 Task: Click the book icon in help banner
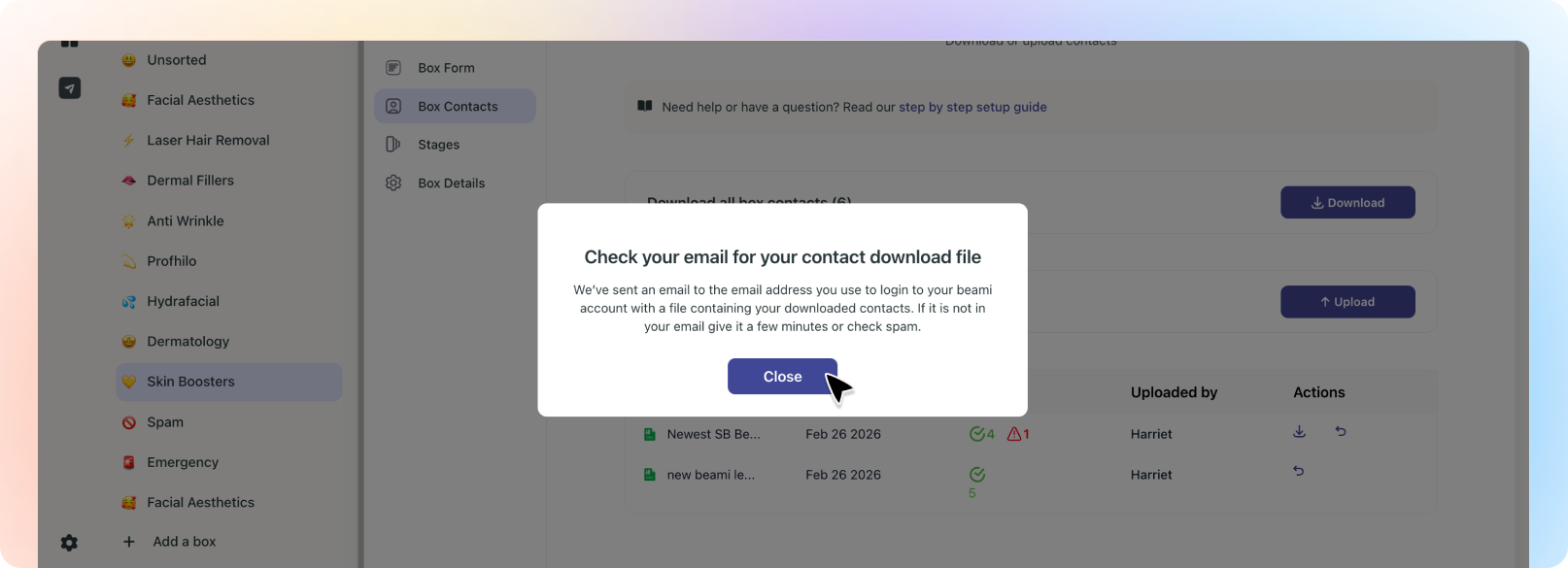tap(645, 106)
